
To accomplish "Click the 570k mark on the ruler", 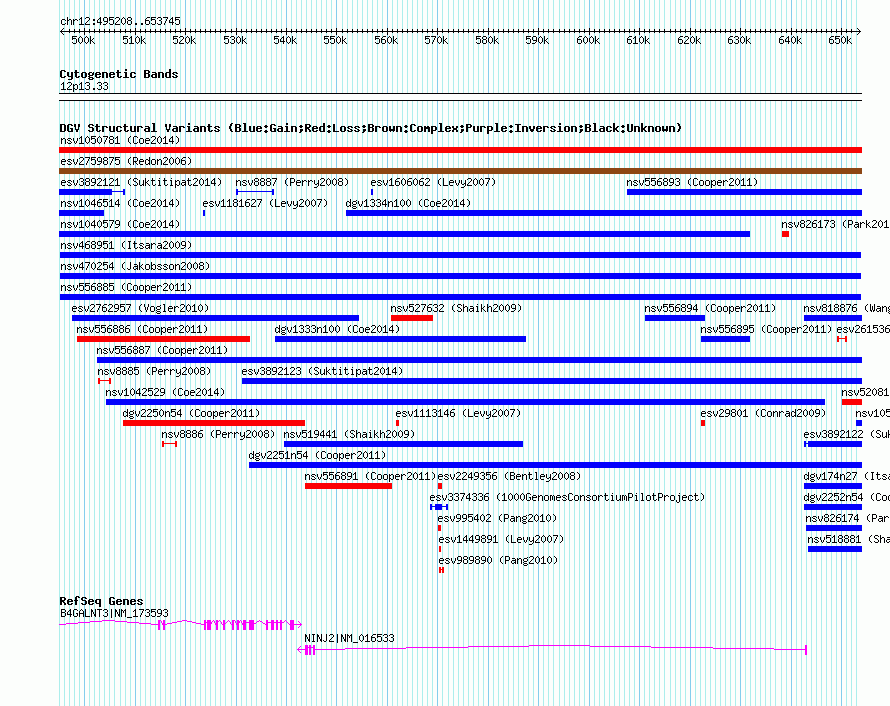I will tap(436, 40).
